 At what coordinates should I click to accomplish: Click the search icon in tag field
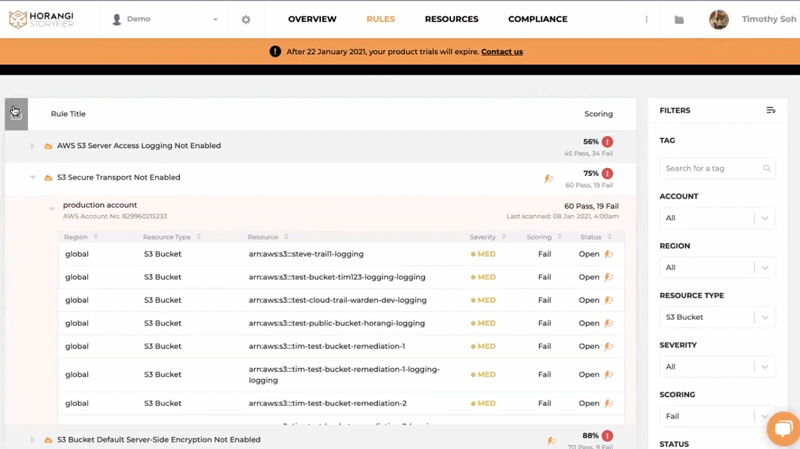767,168
